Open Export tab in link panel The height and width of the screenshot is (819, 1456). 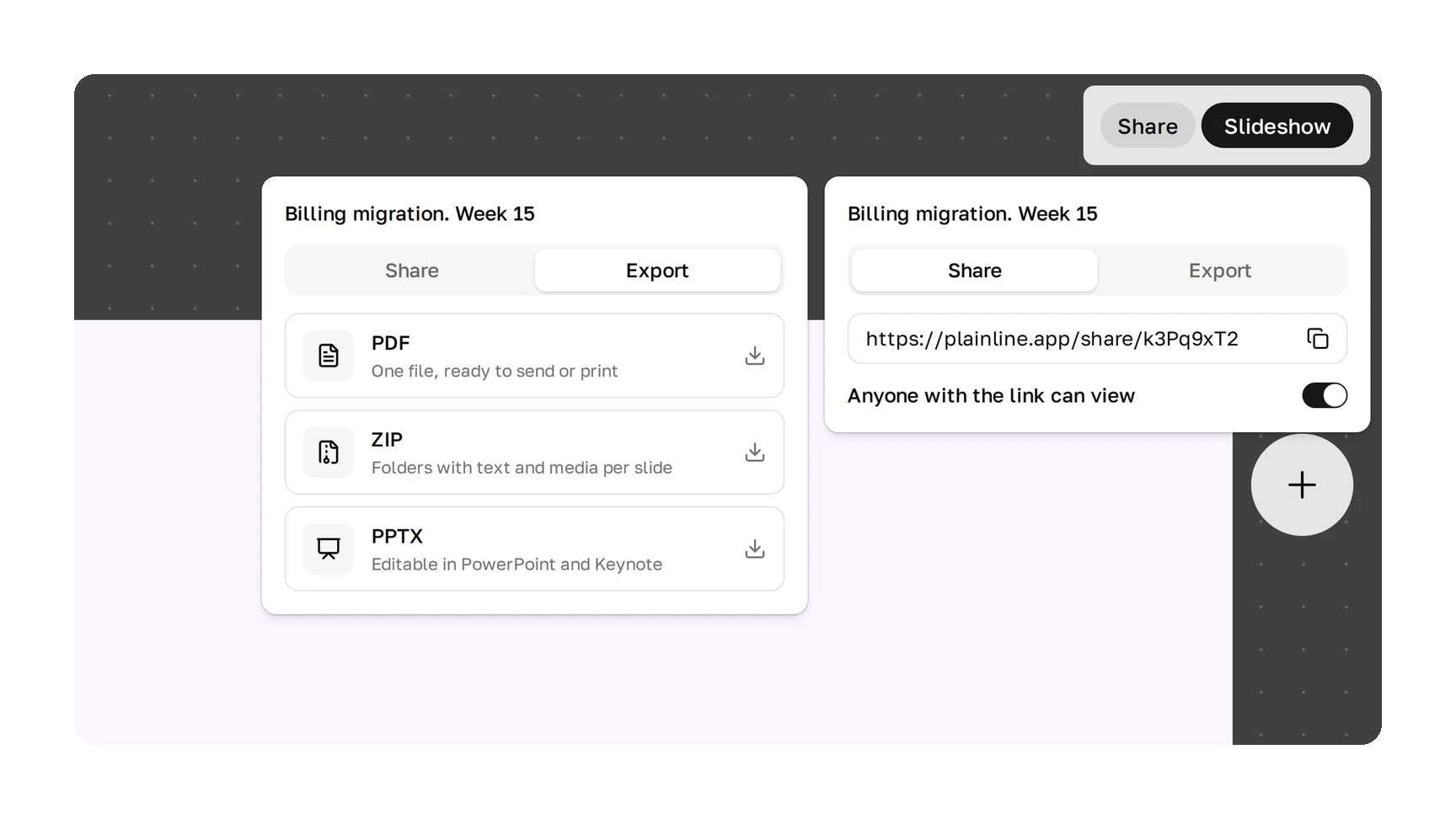(x=1220, y=270)
